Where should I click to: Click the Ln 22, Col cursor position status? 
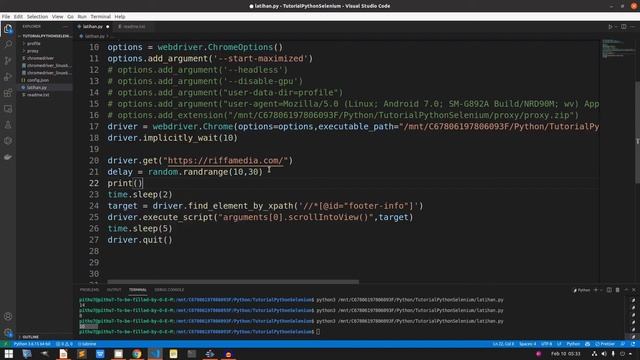coord(503,344)
